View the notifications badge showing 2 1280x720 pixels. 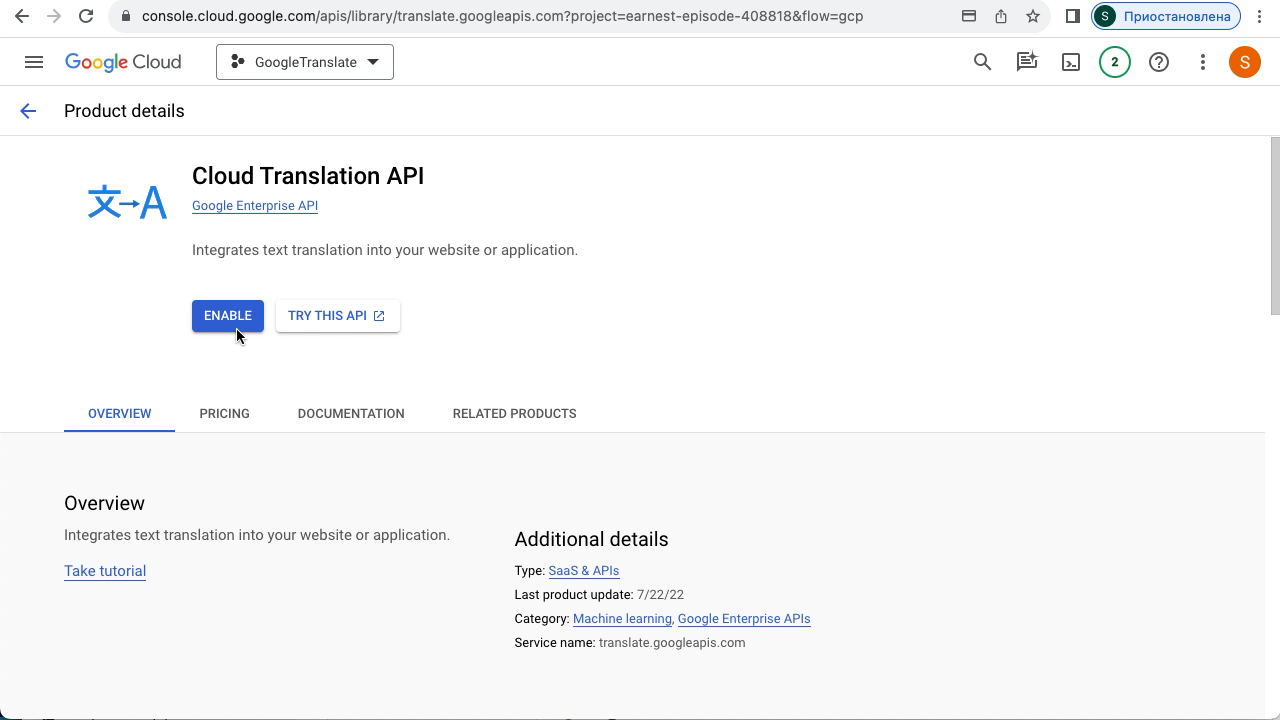pyautogui.click(x=1114, y=62)
